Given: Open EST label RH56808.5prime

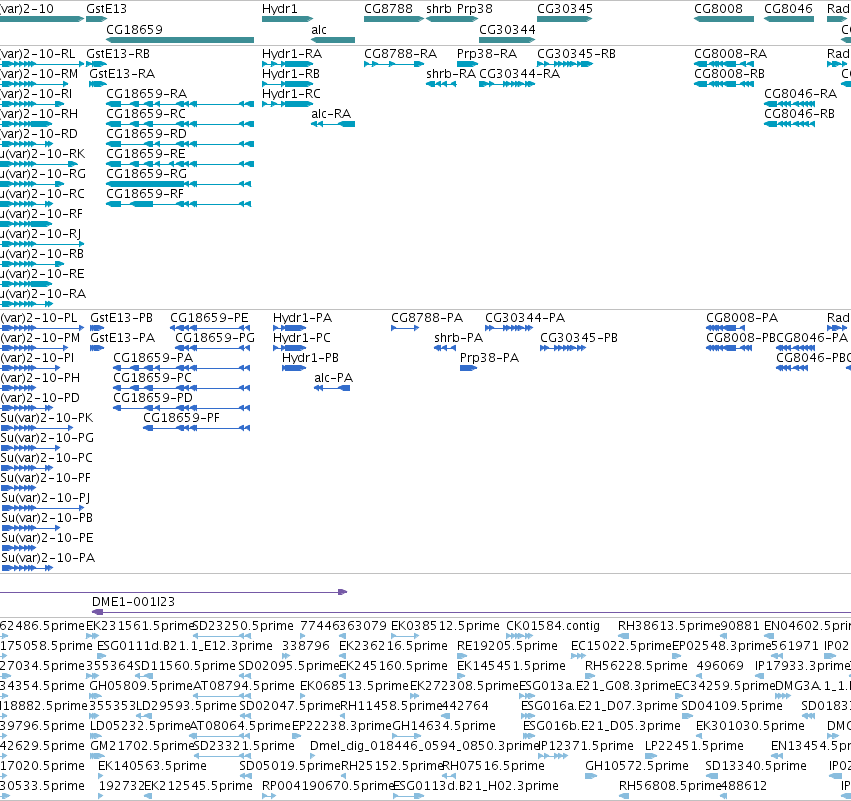Looking at the screenshot, I should click(x=671, y=786).
